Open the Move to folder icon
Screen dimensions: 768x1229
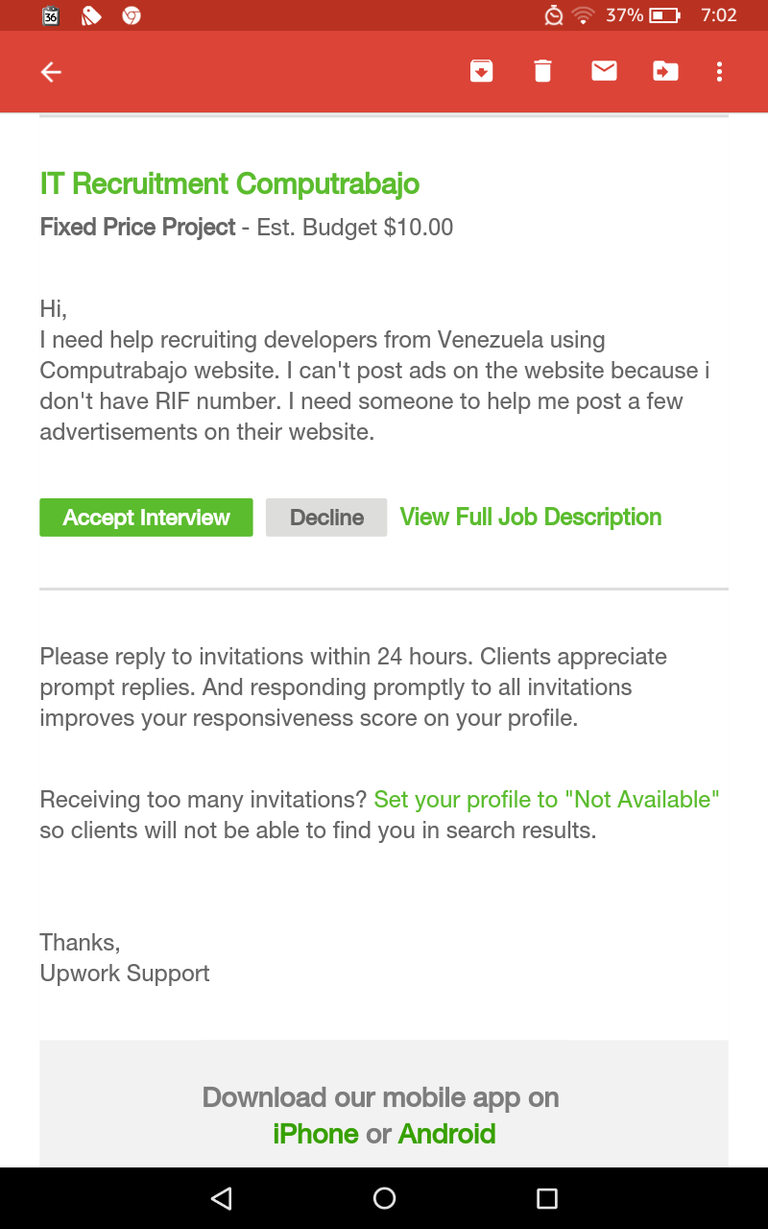(665, 71)
